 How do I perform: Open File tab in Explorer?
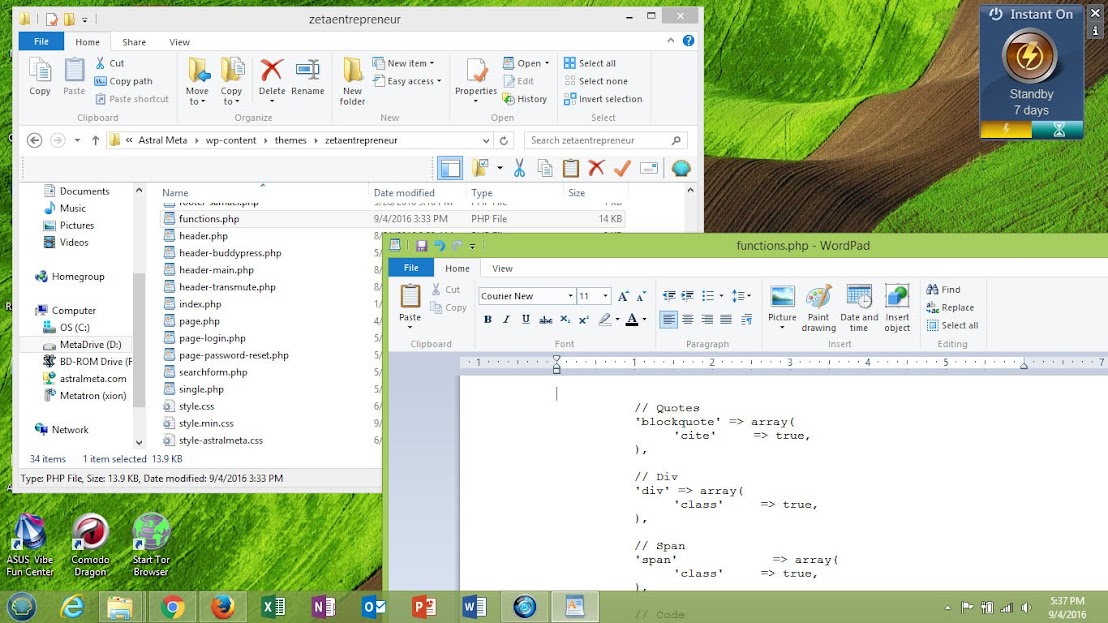pyautogui.click(x=42, y=42)
